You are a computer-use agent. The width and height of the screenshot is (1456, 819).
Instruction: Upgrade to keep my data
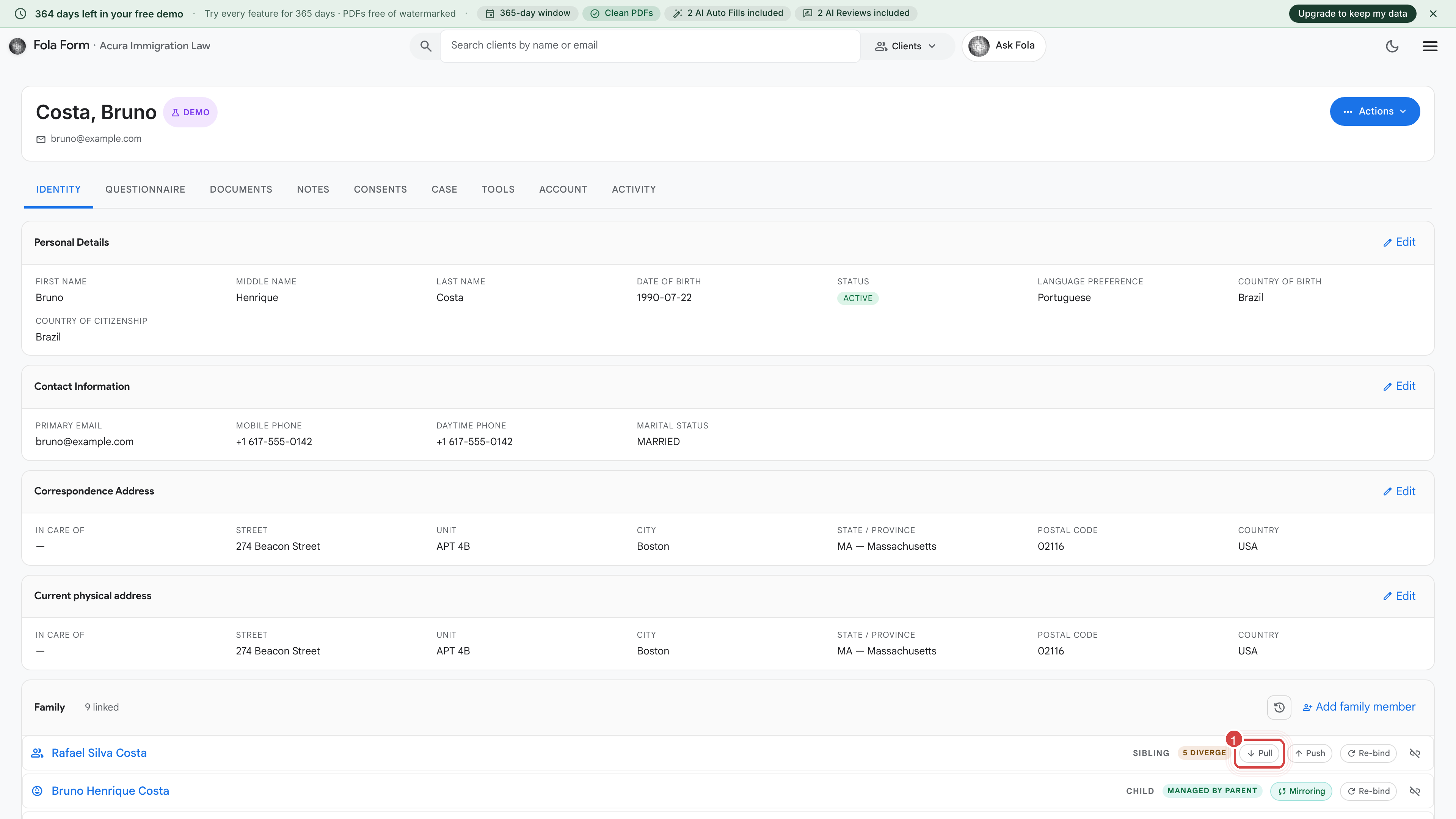(1352, 14)
